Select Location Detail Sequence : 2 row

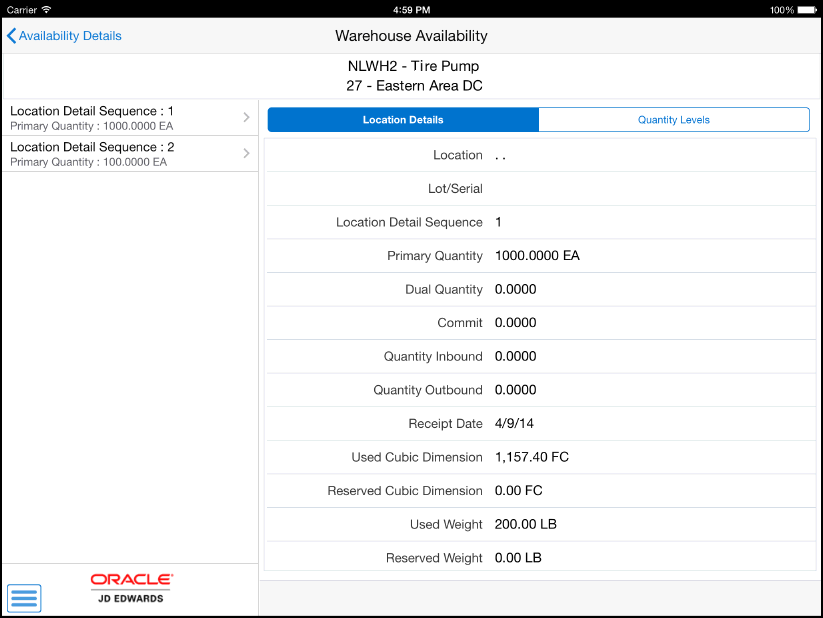[x=130, y=154]
